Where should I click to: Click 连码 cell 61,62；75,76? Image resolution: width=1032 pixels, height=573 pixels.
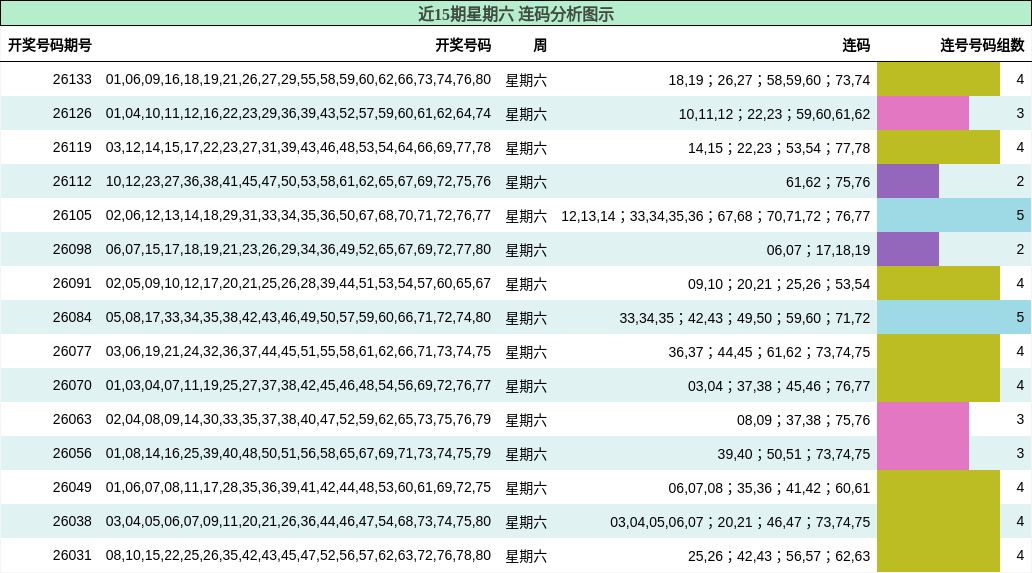[828, 182]
